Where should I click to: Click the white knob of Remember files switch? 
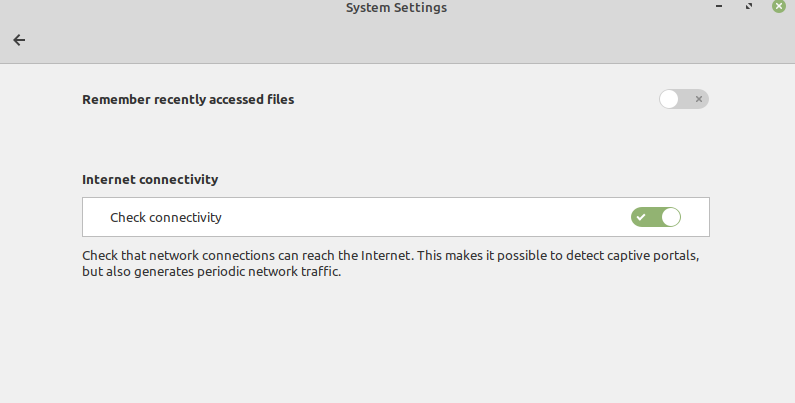670,99
